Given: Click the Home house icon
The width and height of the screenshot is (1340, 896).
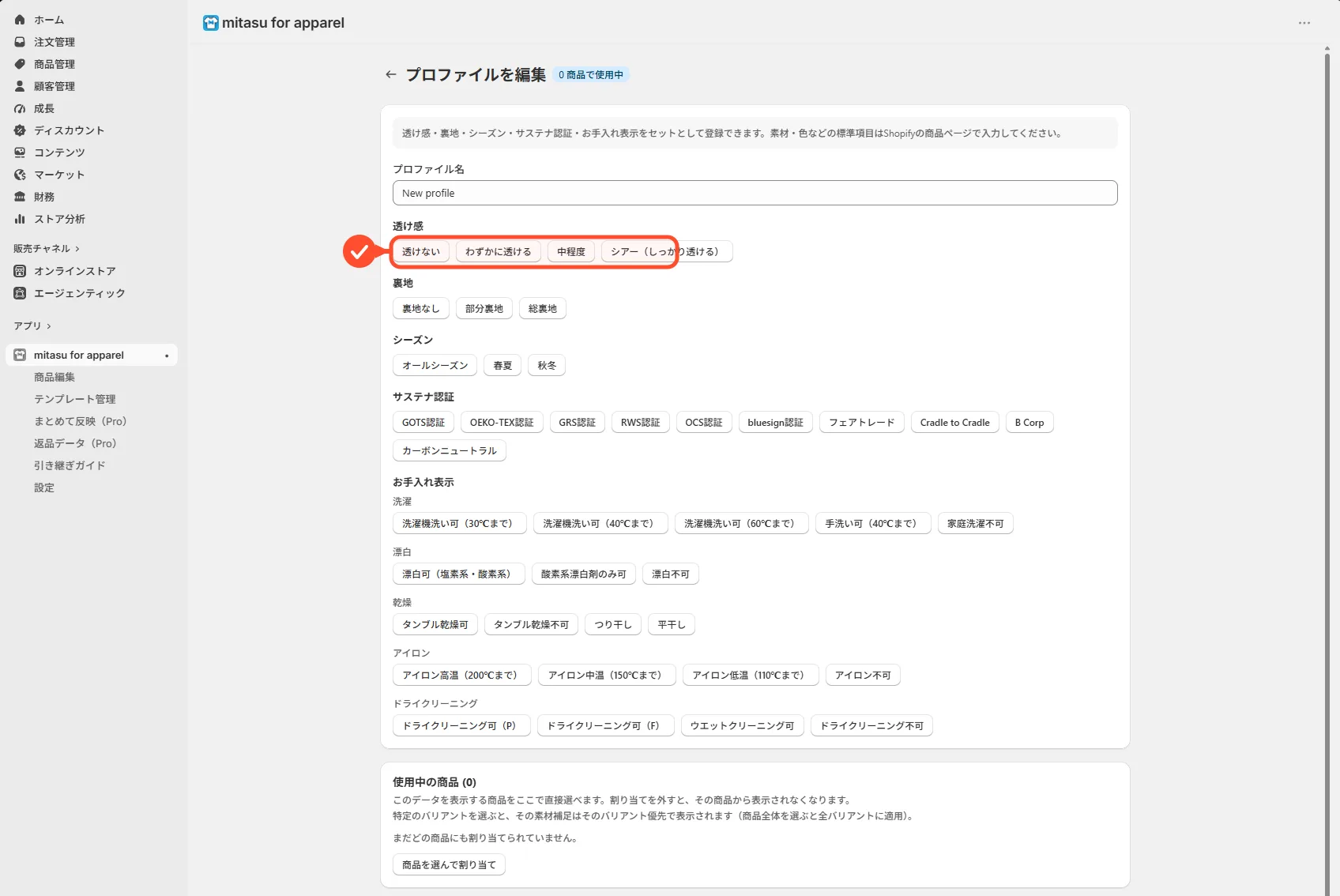Looking at the screenshot, I should [x=20, y=20].
